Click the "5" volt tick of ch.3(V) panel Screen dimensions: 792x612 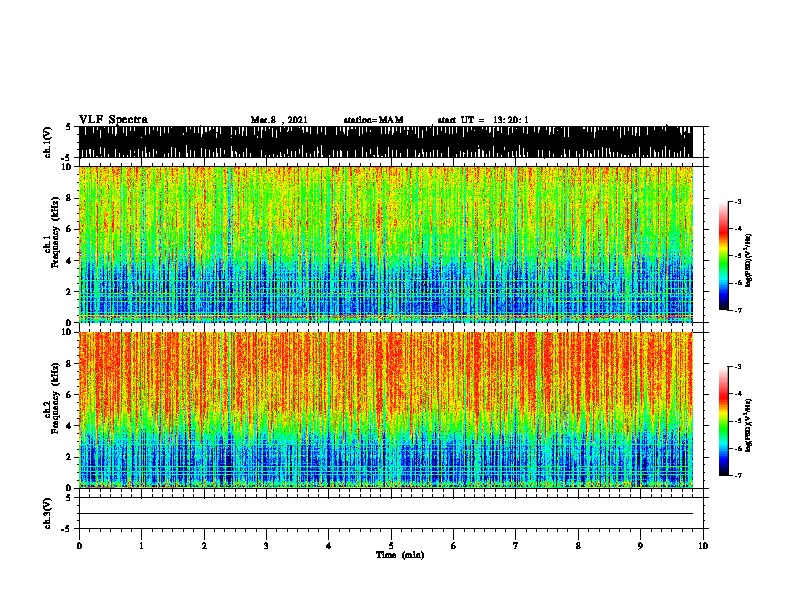68,498
